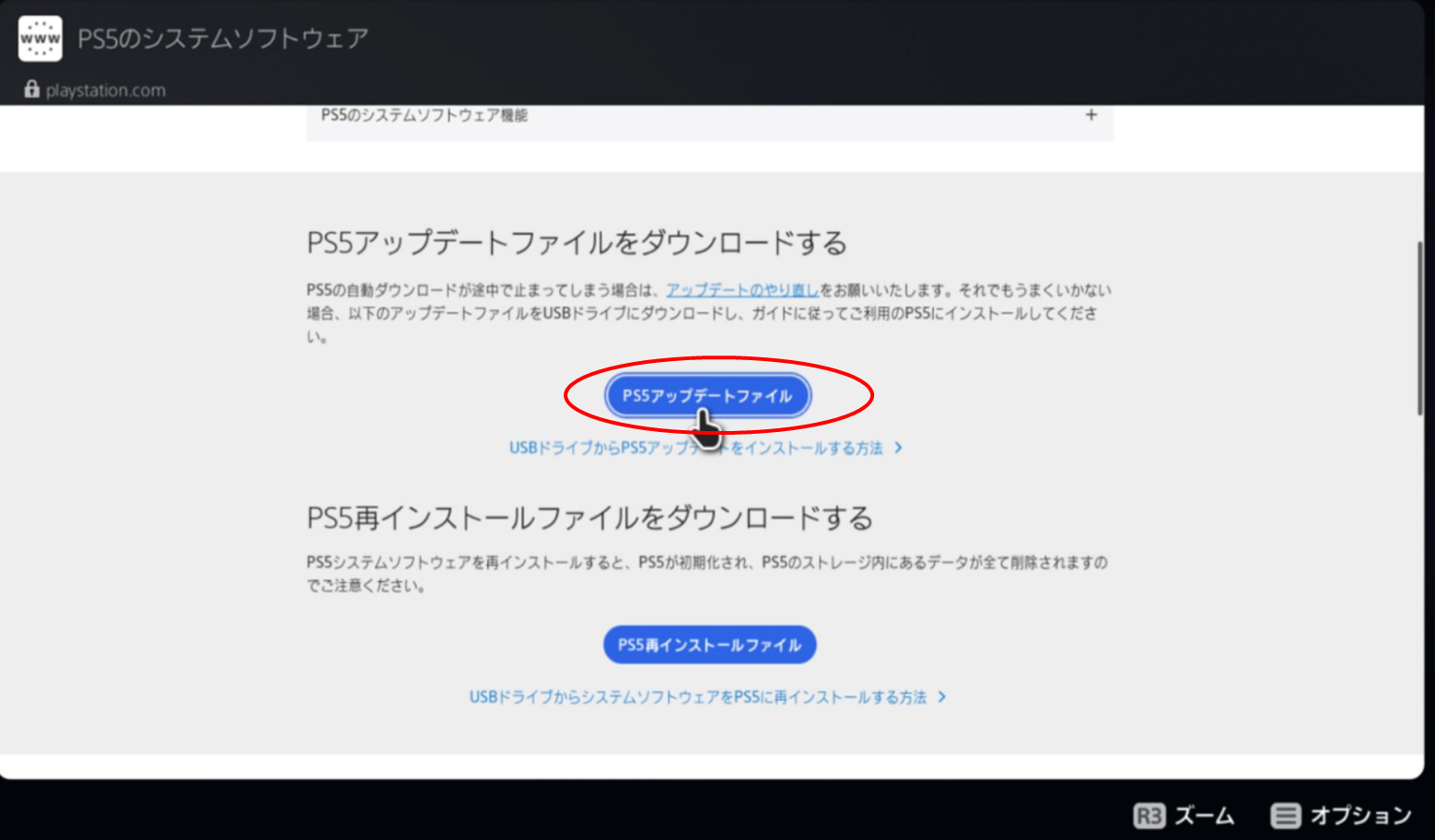1435x840 pixels.
Task: Click the R3 button icon
Action: (1149, 815)
